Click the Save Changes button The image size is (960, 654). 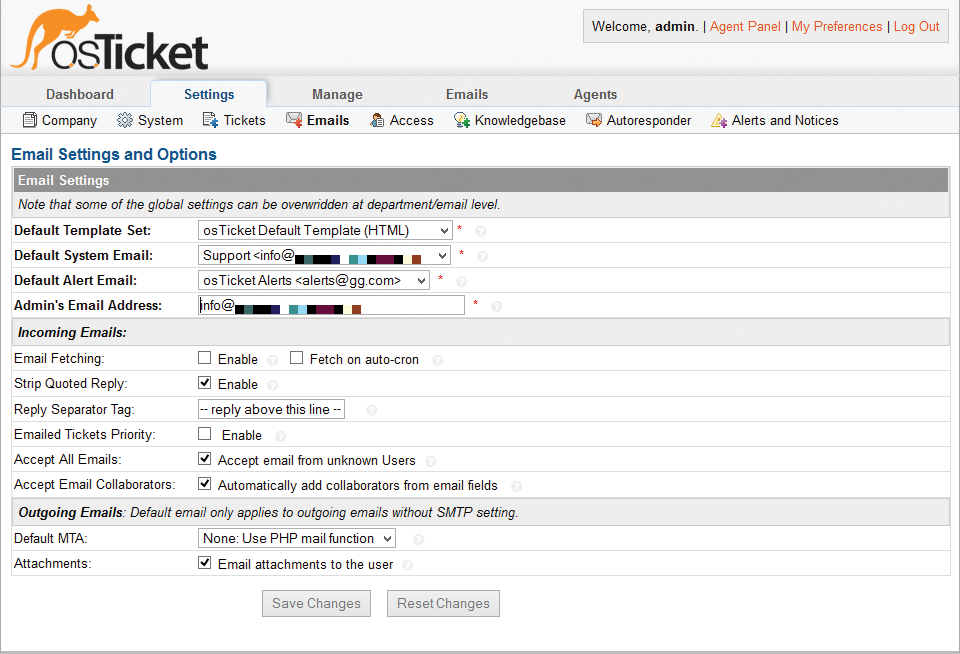317,603
